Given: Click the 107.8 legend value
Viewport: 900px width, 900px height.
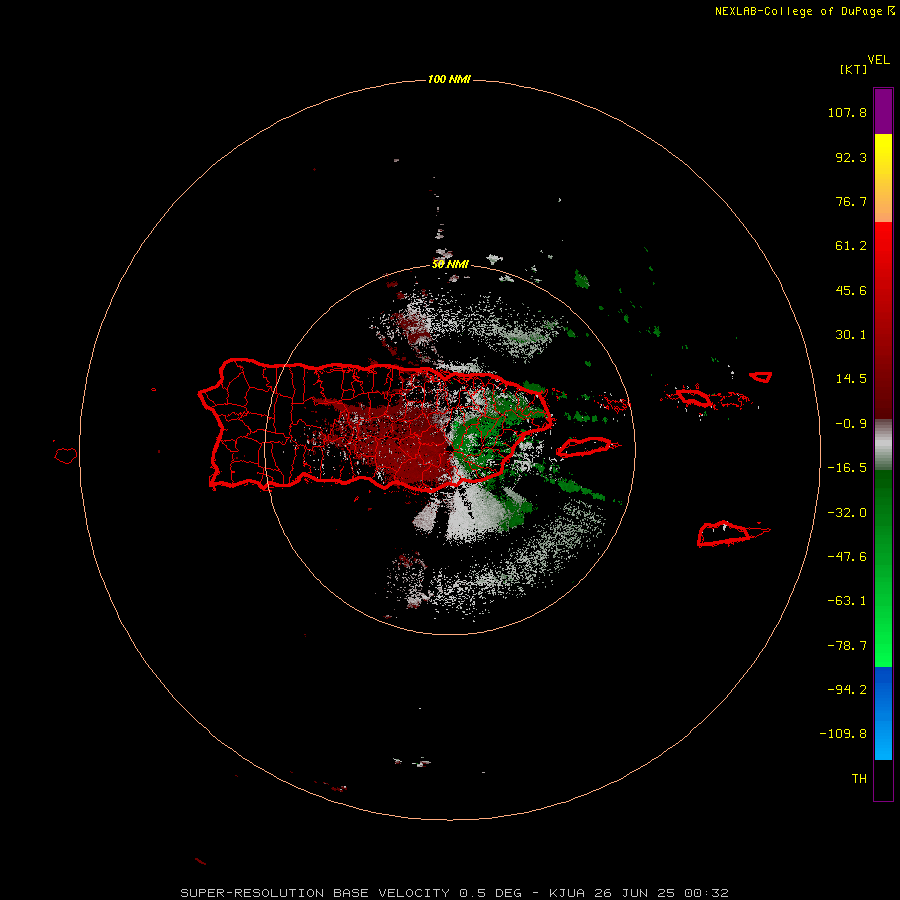Looking at the screenshot, I should click(847, 112).
